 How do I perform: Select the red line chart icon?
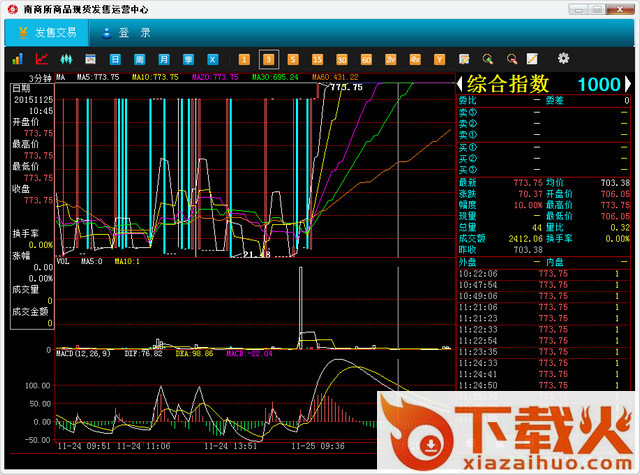(x=42, y=59)
